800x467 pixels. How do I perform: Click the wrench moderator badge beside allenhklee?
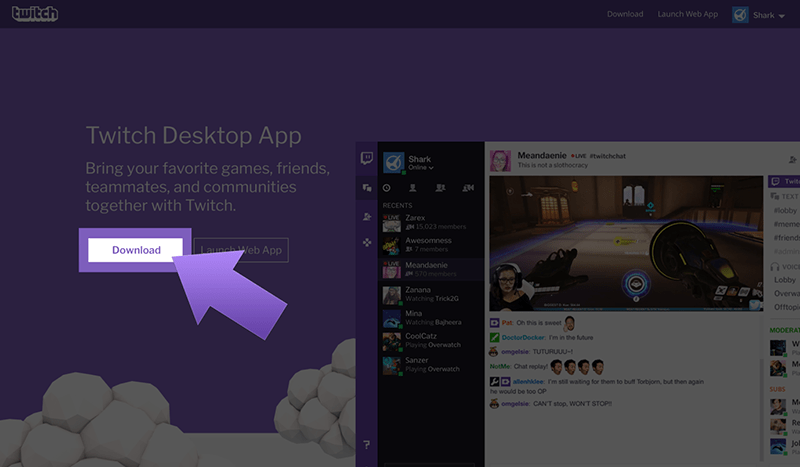(x=494, y=382)
